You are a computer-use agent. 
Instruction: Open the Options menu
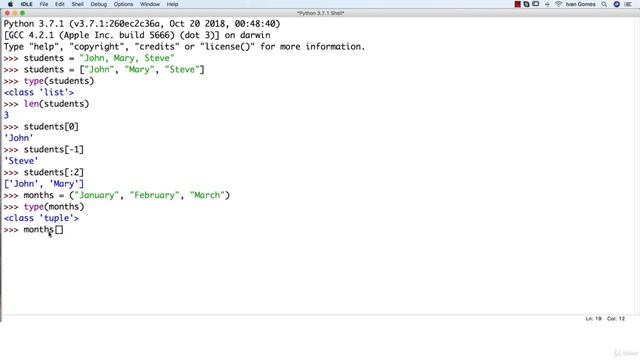click(123, 4)
